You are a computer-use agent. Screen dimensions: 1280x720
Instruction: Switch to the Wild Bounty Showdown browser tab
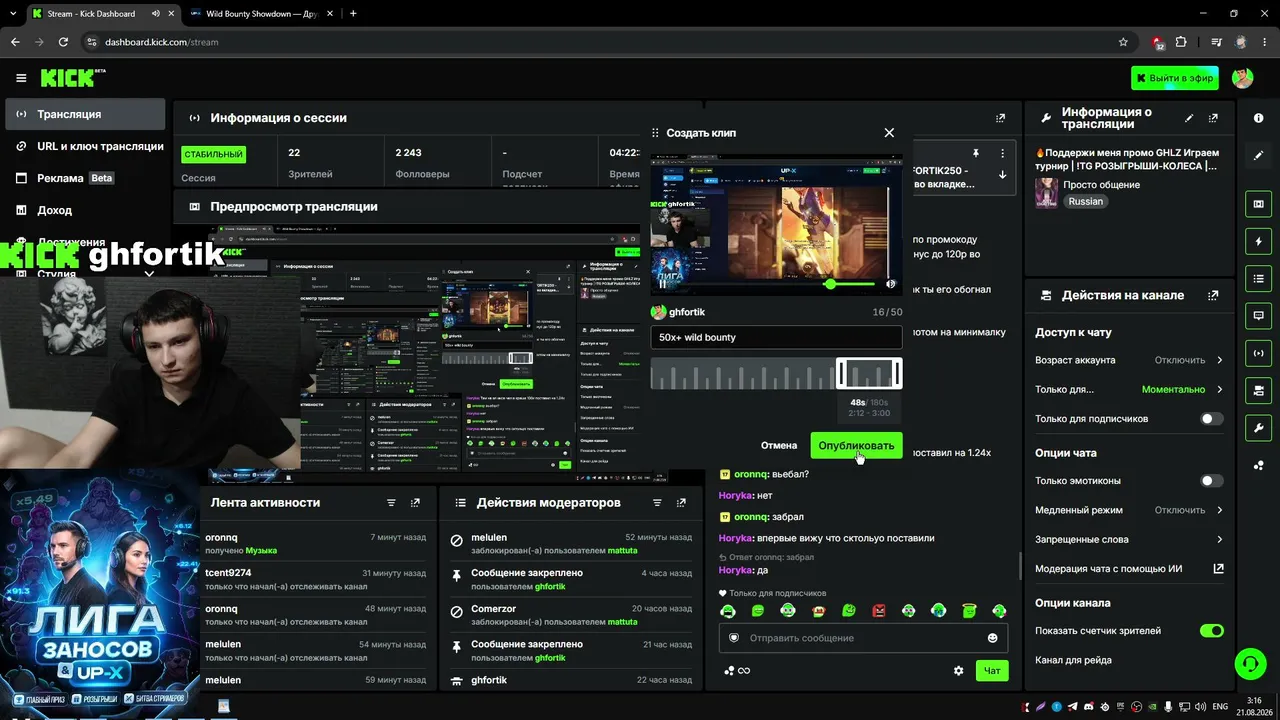[x=260, y=14]
